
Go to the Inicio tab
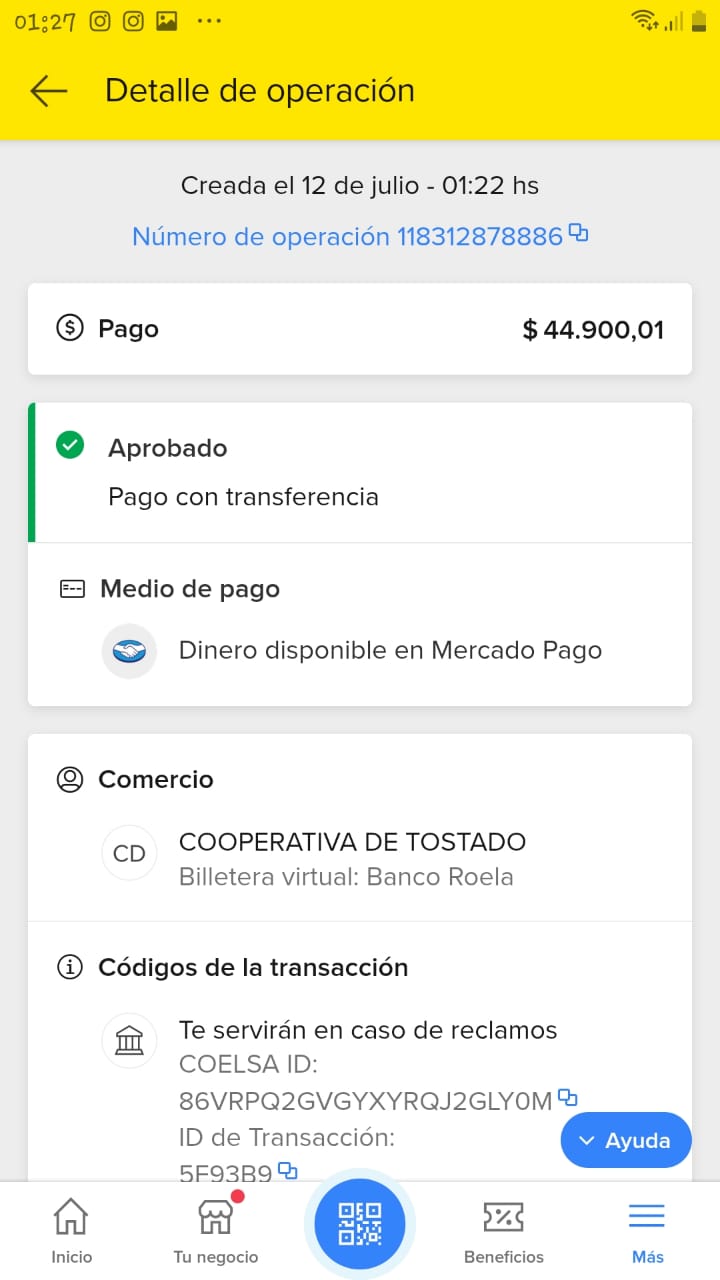(71, 1231)
